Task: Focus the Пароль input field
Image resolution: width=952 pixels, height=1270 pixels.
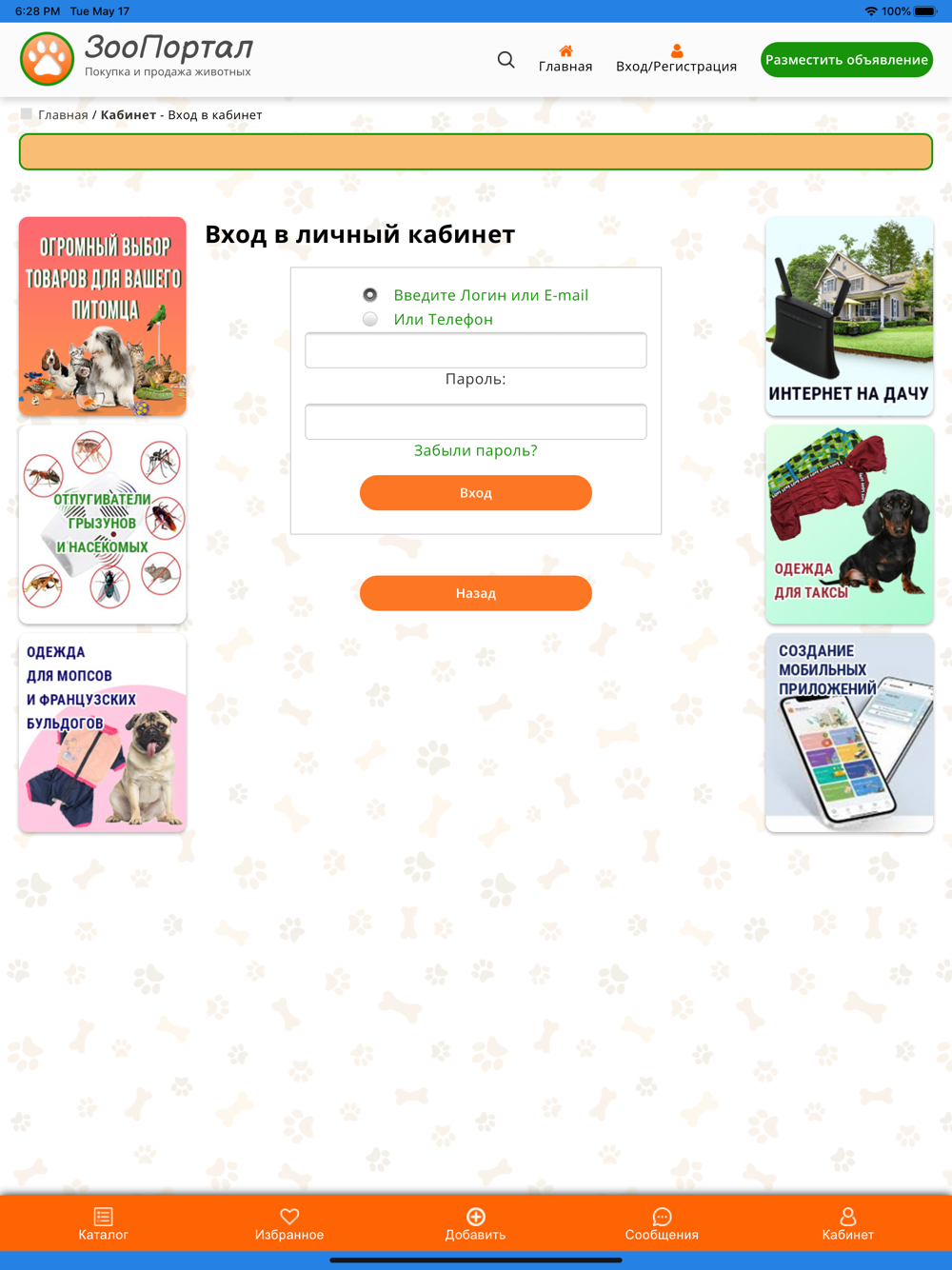Action: 476,422
